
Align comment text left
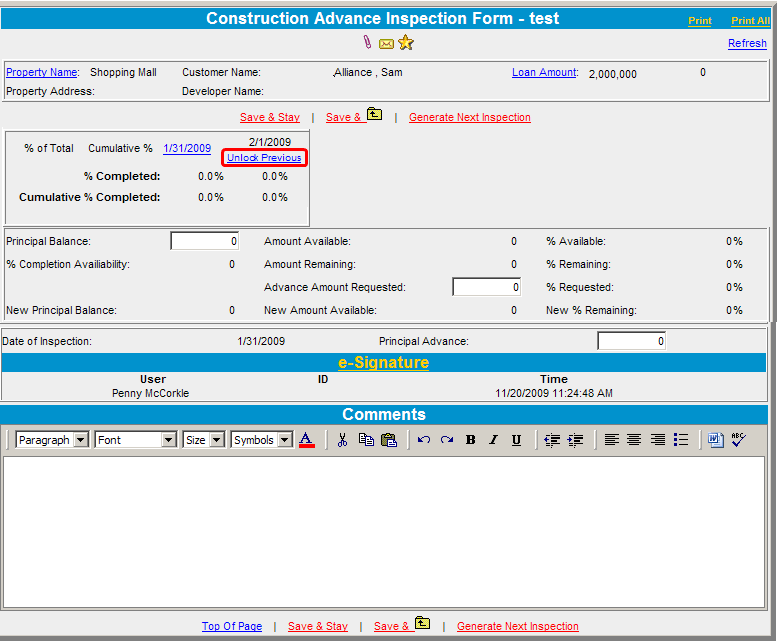point(611,439)
